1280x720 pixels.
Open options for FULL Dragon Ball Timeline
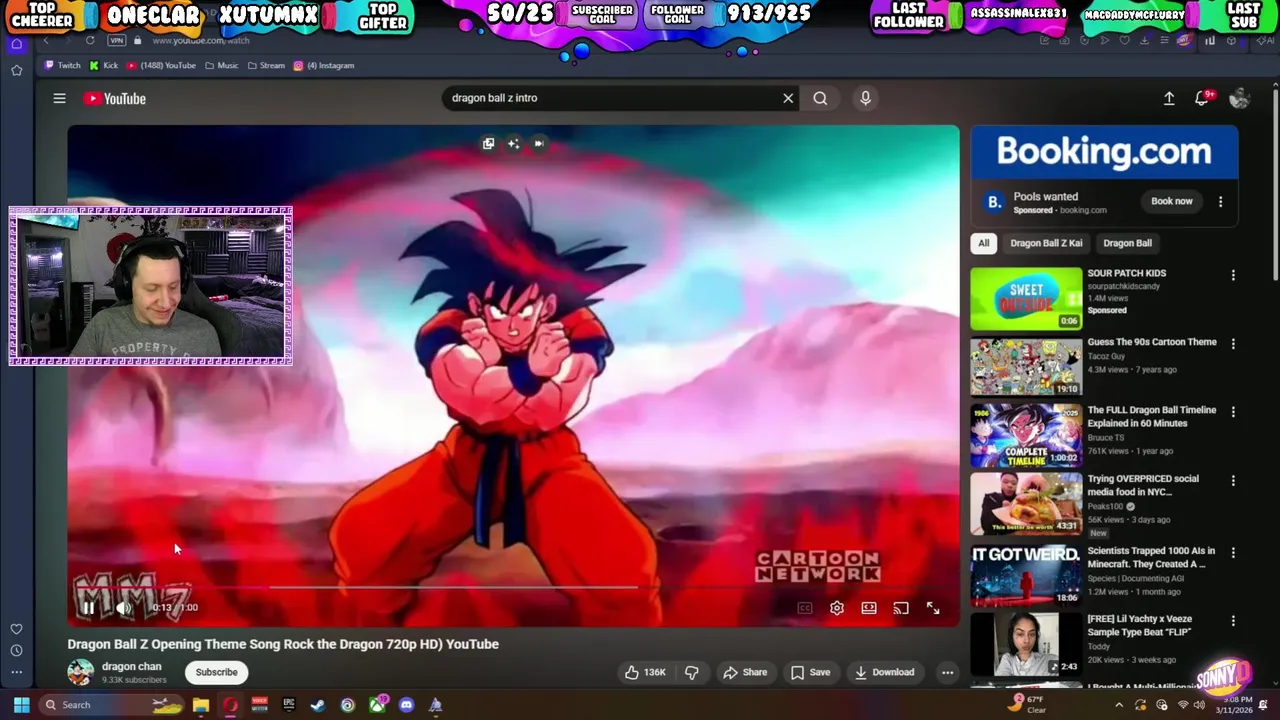(x=1233, y=412)
